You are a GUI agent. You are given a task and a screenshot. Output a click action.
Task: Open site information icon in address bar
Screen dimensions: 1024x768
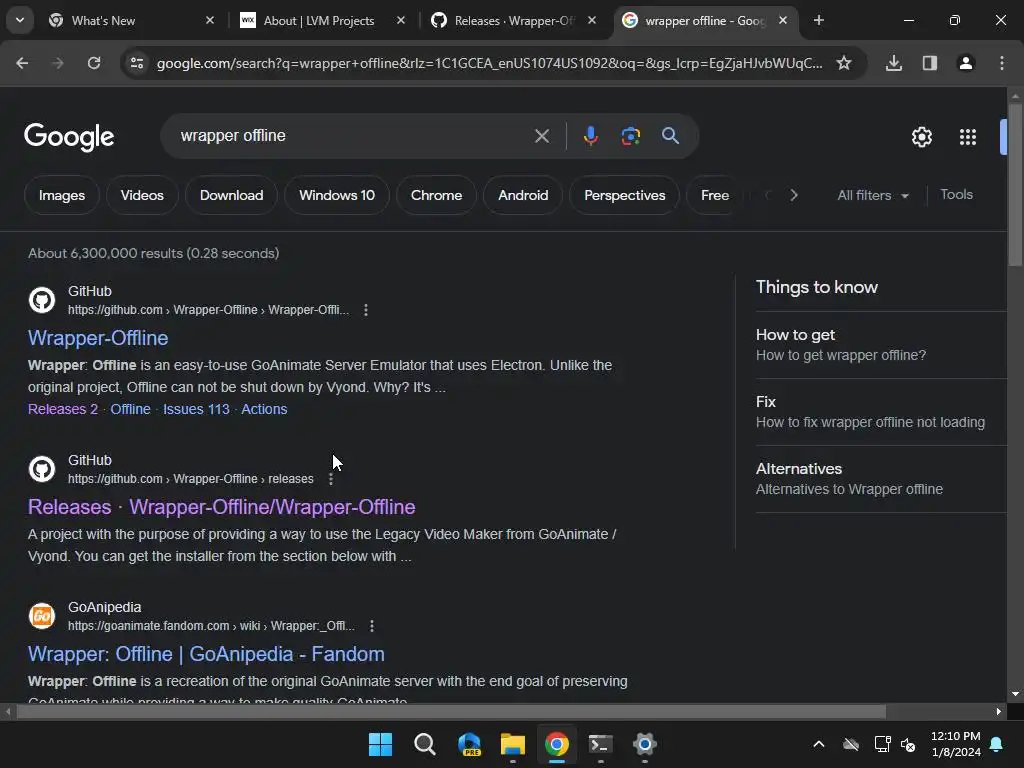pyautogui.click(x=137, y=63)
